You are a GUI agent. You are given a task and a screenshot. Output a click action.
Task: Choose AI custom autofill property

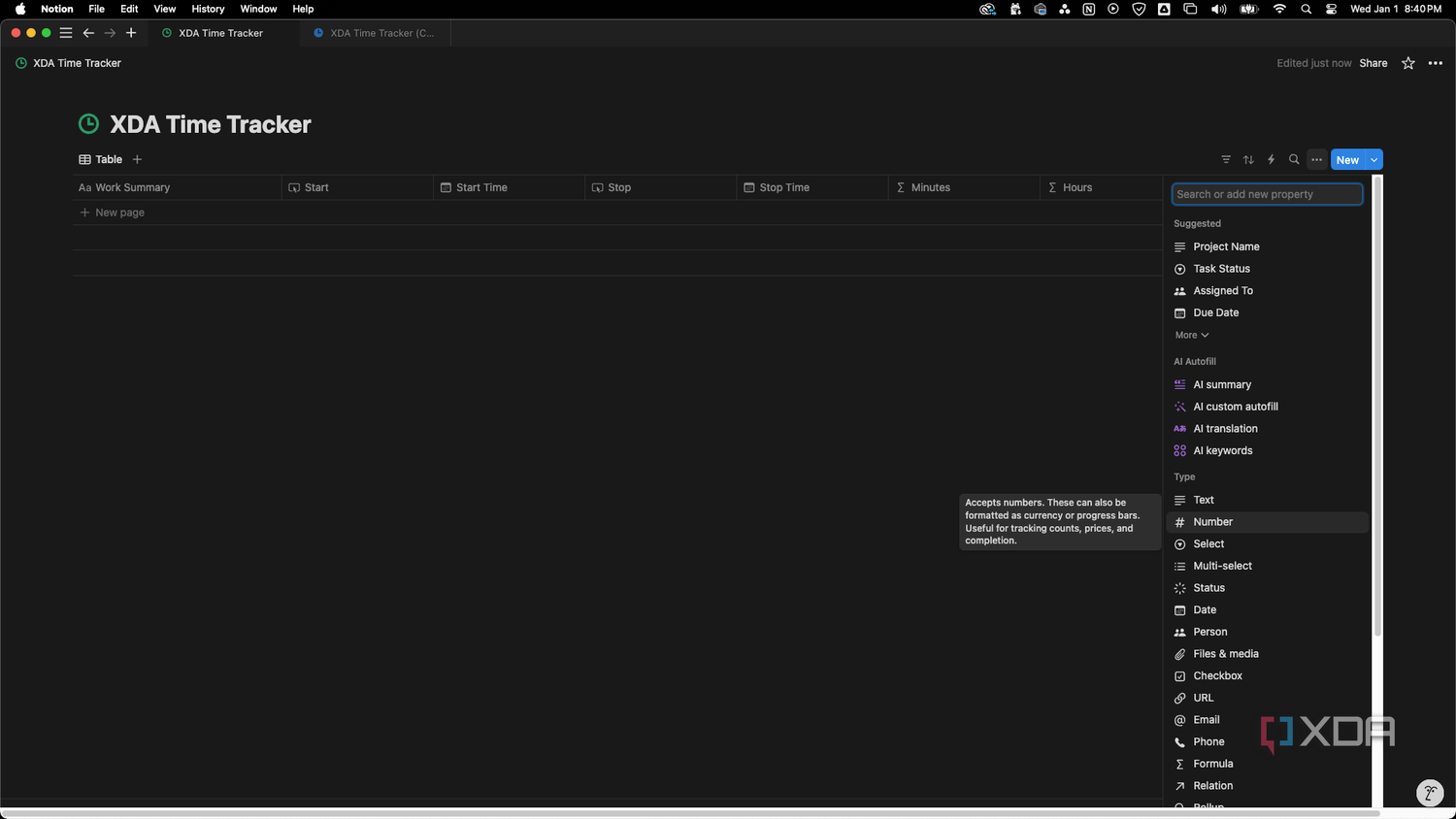click(1267, 407)
